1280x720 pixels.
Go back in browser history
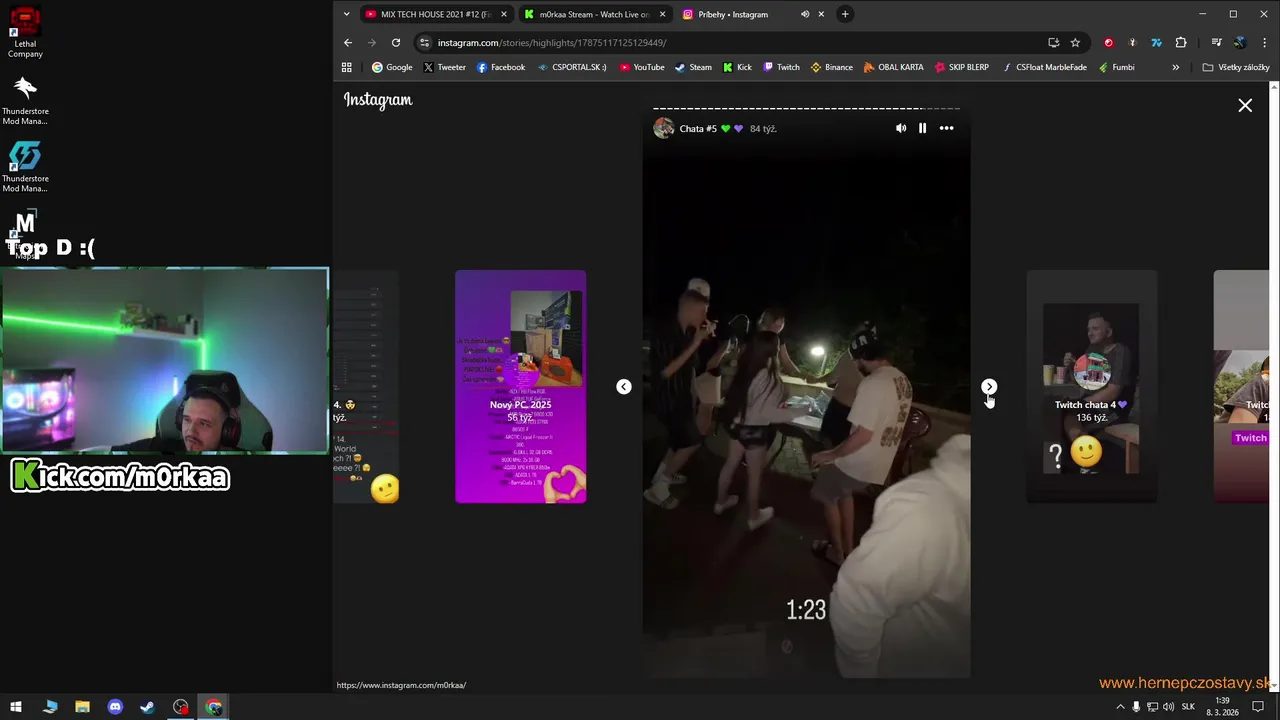click(x=348, y=42)
